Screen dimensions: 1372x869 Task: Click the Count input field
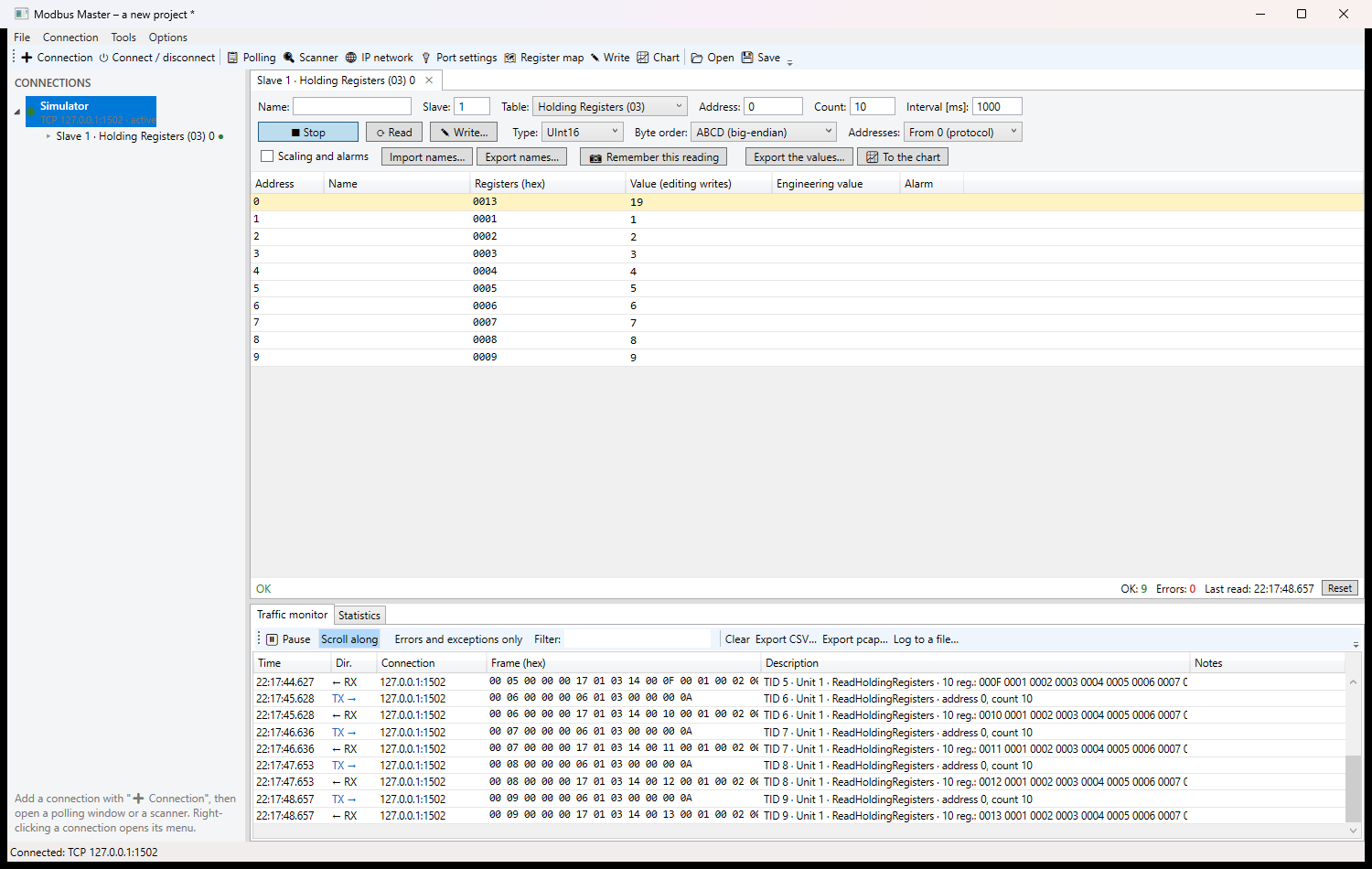[x=873, y=107]
